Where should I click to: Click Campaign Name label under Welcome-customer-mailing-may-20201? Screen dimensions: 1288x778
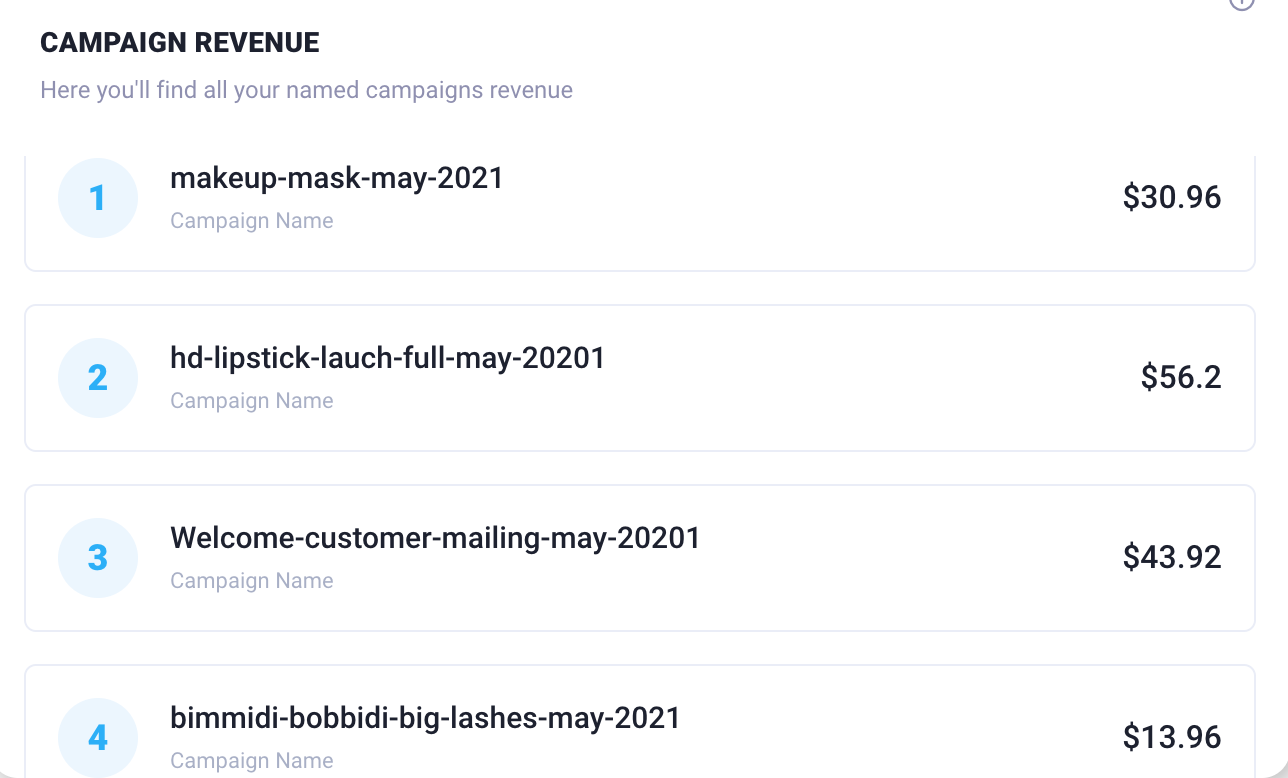[252, 581]
